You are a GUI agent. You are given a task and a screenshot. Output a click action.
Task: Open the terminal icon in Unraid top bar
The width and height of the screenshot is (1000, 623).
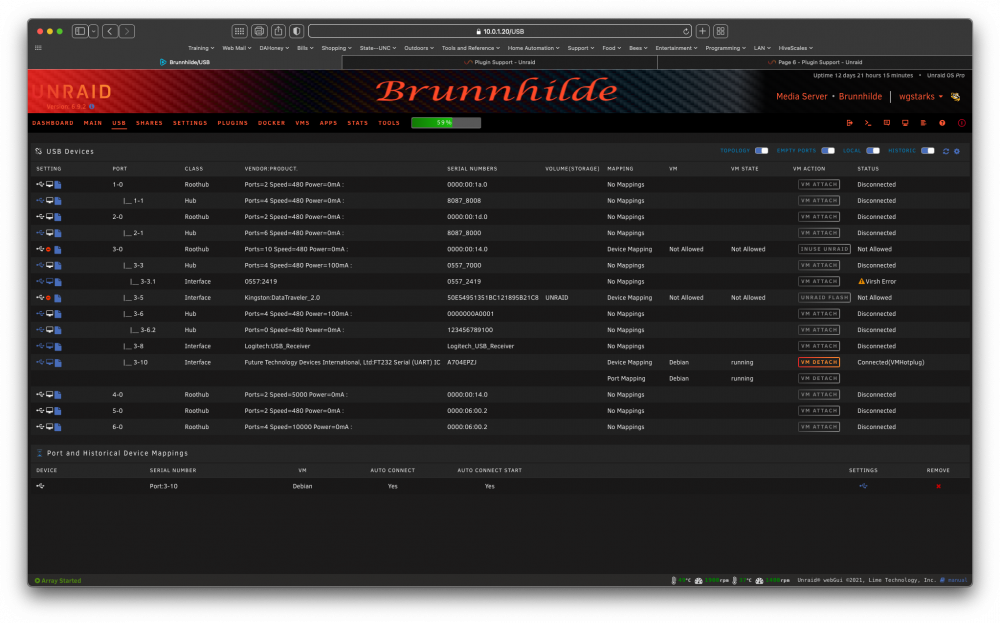point(867,123)
